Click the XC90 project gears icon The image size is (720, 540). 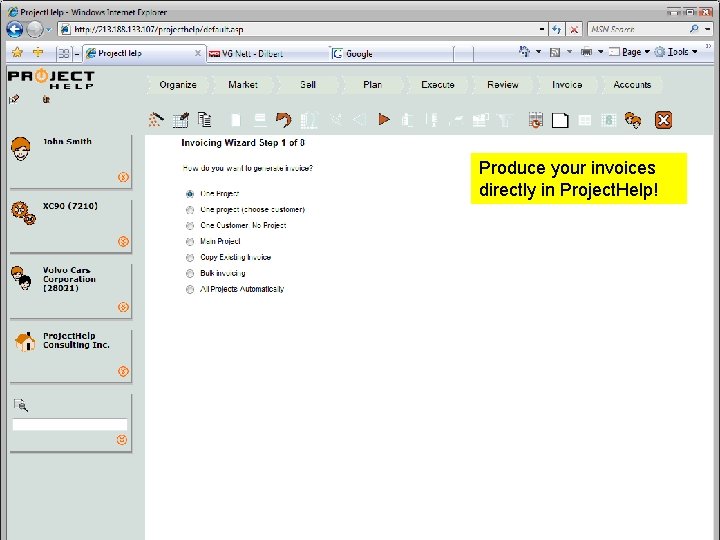pos(23,213)
